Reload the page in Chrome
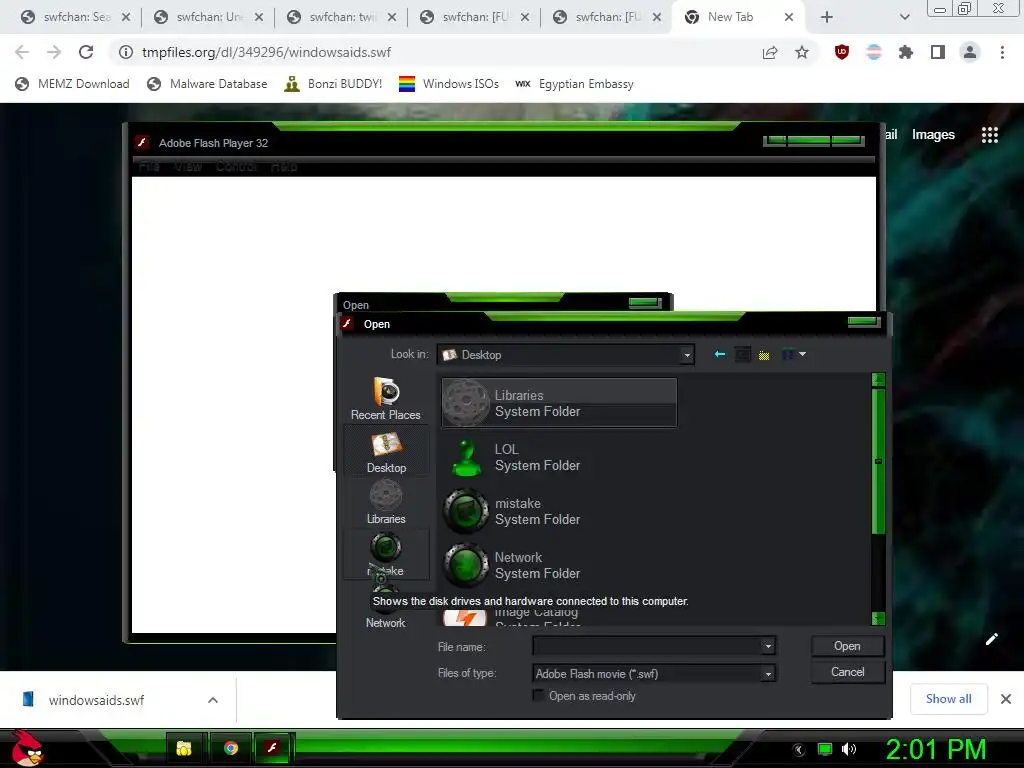The width and height of the screenshot is (1024, 768). point(86,52)
